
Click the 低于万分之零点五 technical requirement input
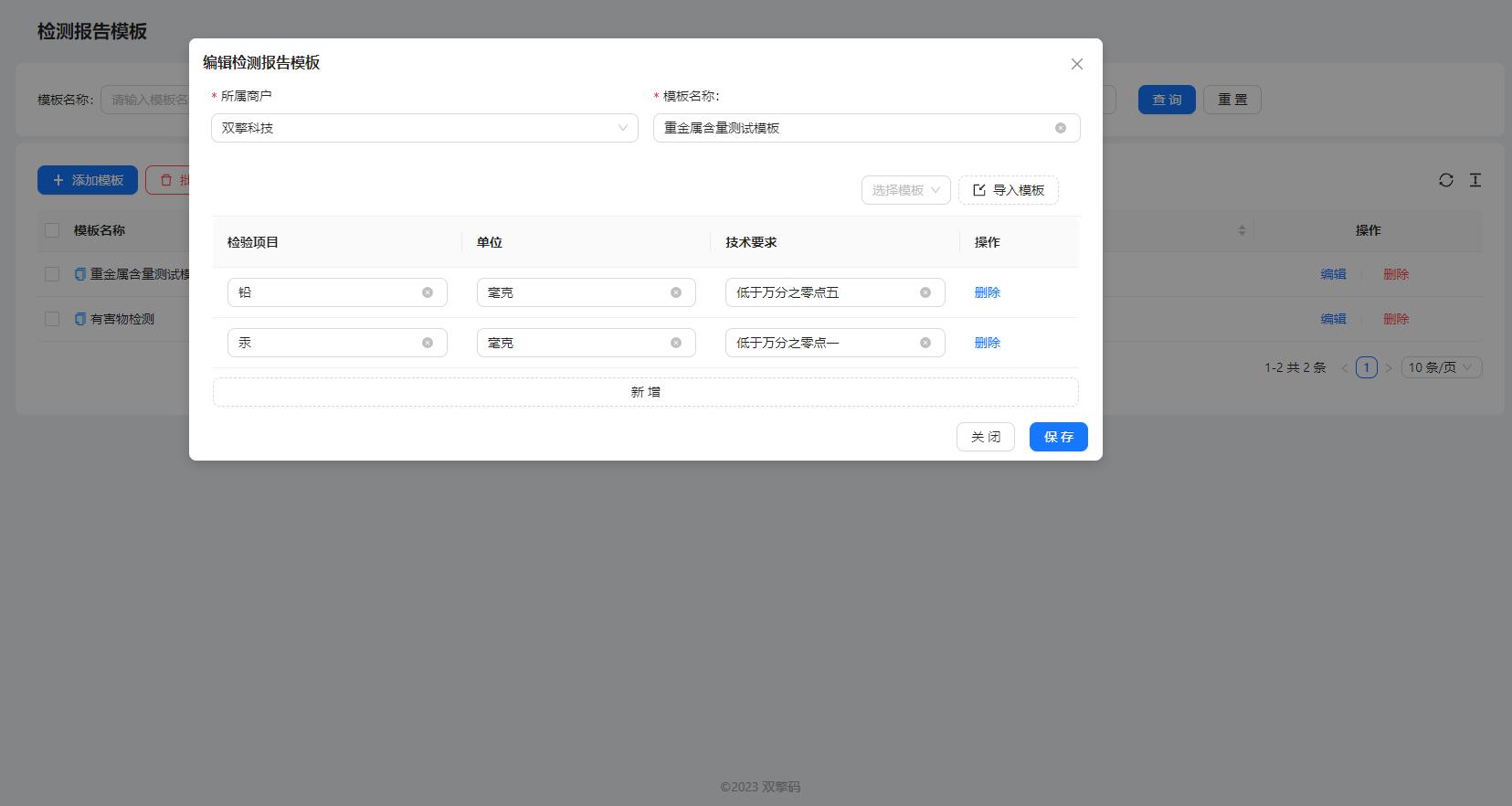(x=835, y=292)
